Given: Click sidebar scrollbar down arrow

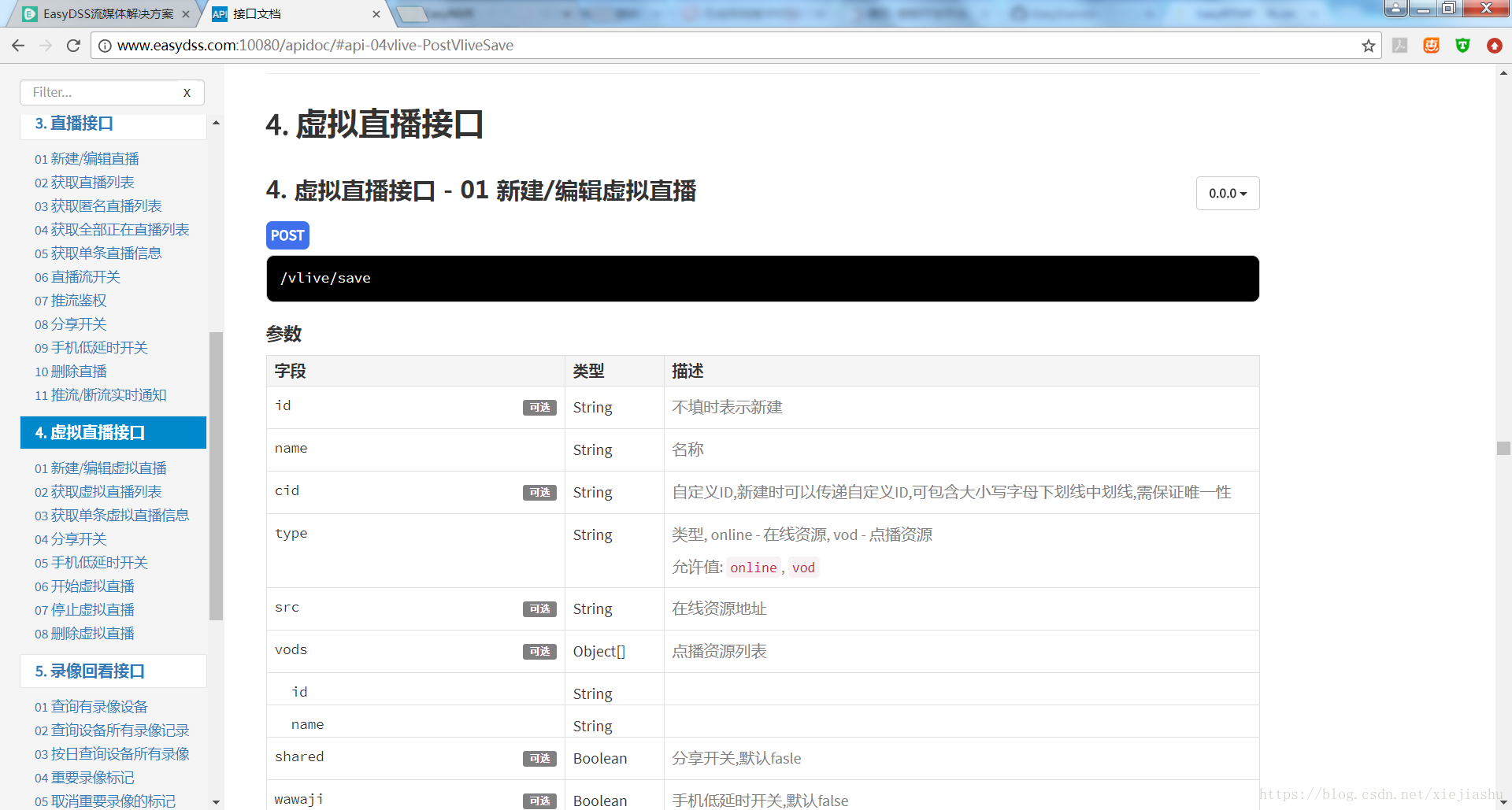Looking at the screenshot, I should click(216, 802).
